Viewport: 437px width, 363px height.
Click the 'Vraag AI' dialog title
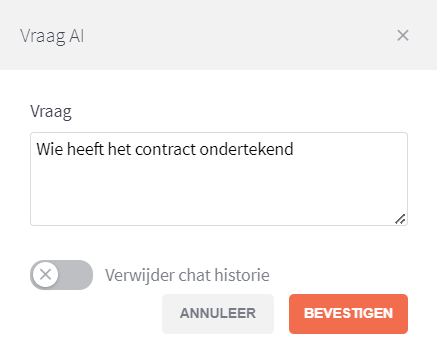(x=52, y=36)
